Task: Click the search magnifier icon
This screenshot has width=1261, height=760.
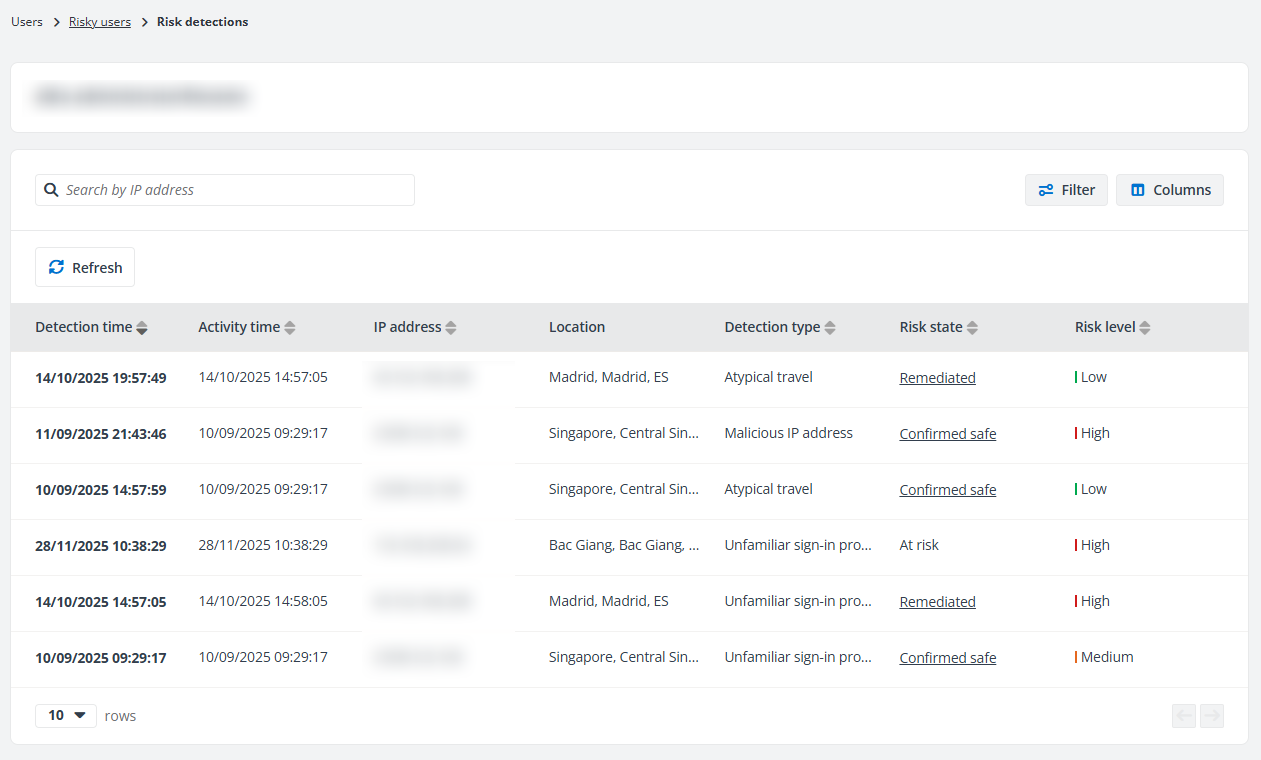Action: pyautogui.click(x=51, y=189)
